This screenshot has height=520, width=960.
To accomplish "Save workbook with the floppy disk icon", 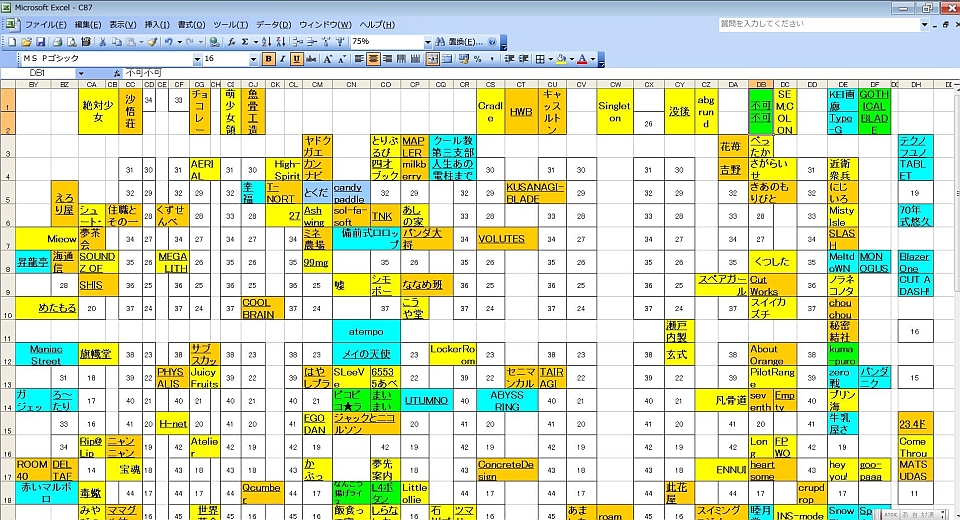I will pyautogui.click(x=40, y=42).
